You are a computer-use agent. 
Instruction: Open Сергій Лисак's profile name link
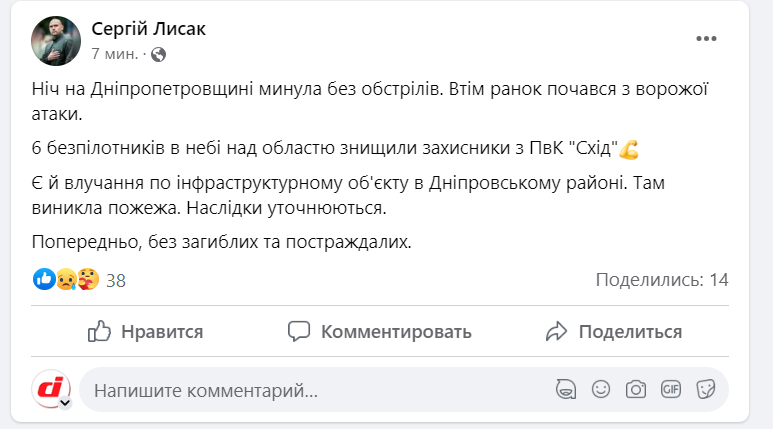coord(148,28)
